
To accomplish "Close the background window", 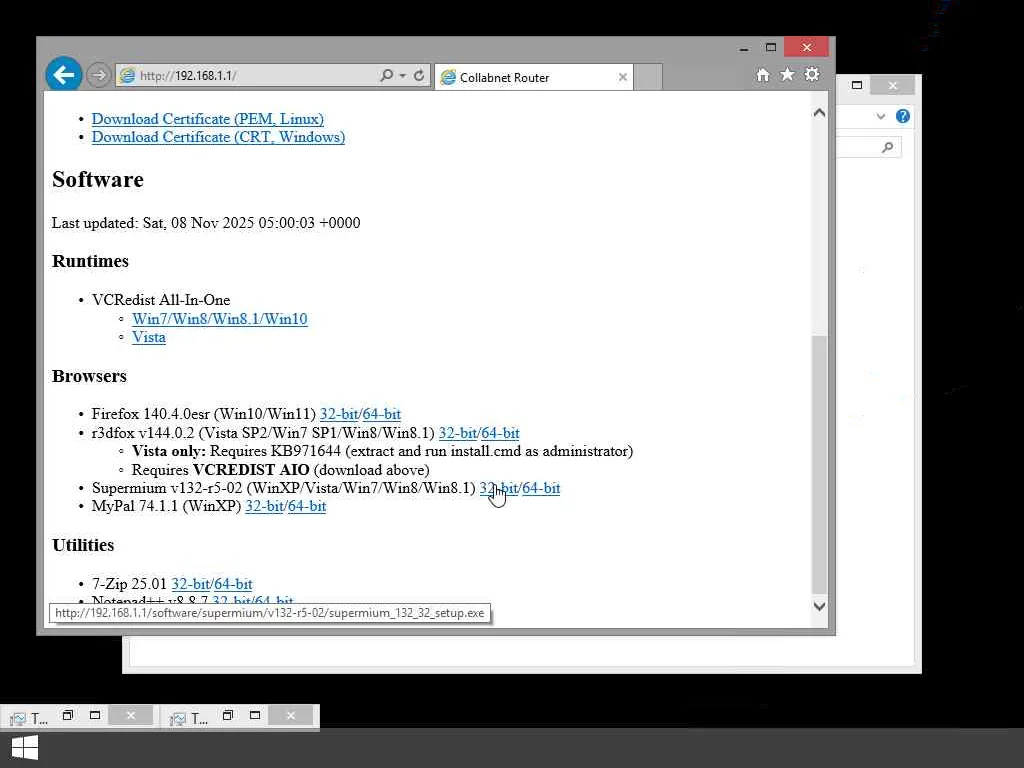I will click(893, 86).
